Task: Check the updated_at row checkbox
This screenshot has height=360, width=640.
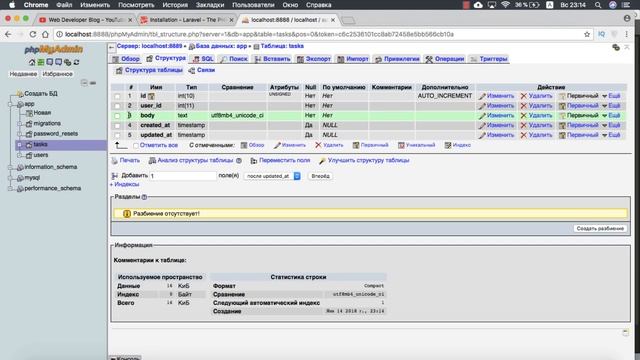Action: 118,136
